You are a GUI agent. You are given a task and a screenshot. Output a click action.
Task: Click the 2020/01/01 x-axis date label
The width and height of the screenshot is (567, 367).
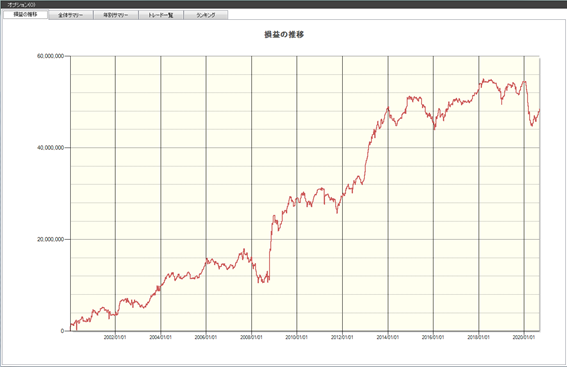click(524, 337)
